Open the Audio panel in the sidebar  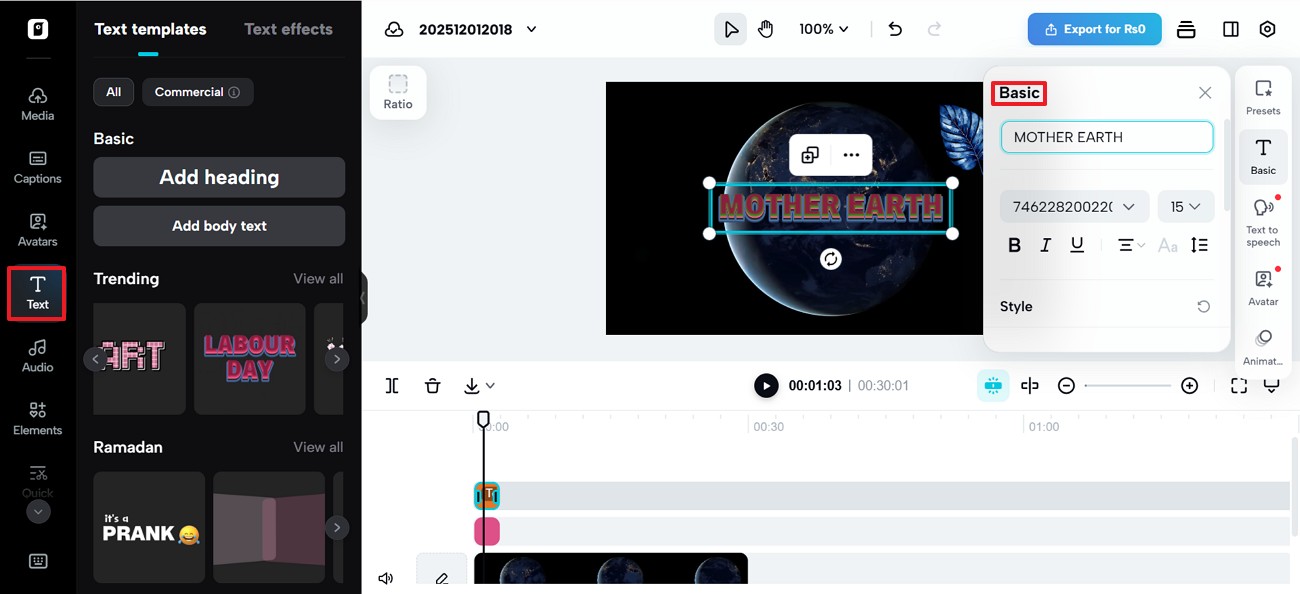coord(37,355)
